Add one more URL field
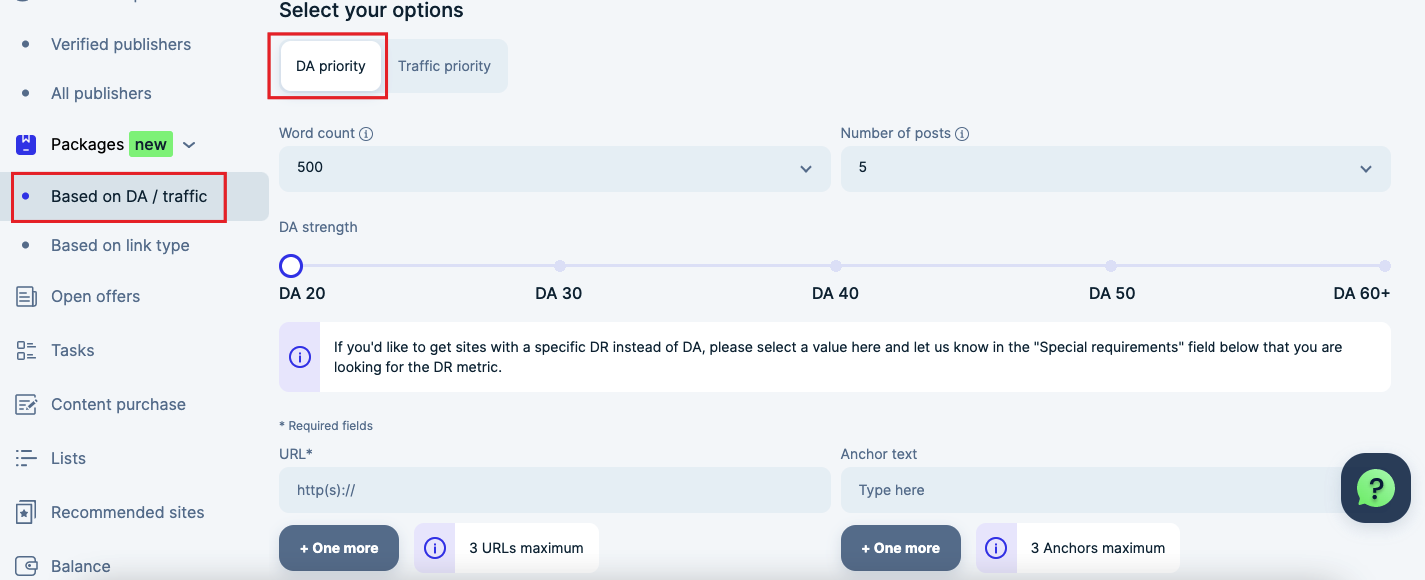This screenshot has width=1425, height=580. (339, 548)
